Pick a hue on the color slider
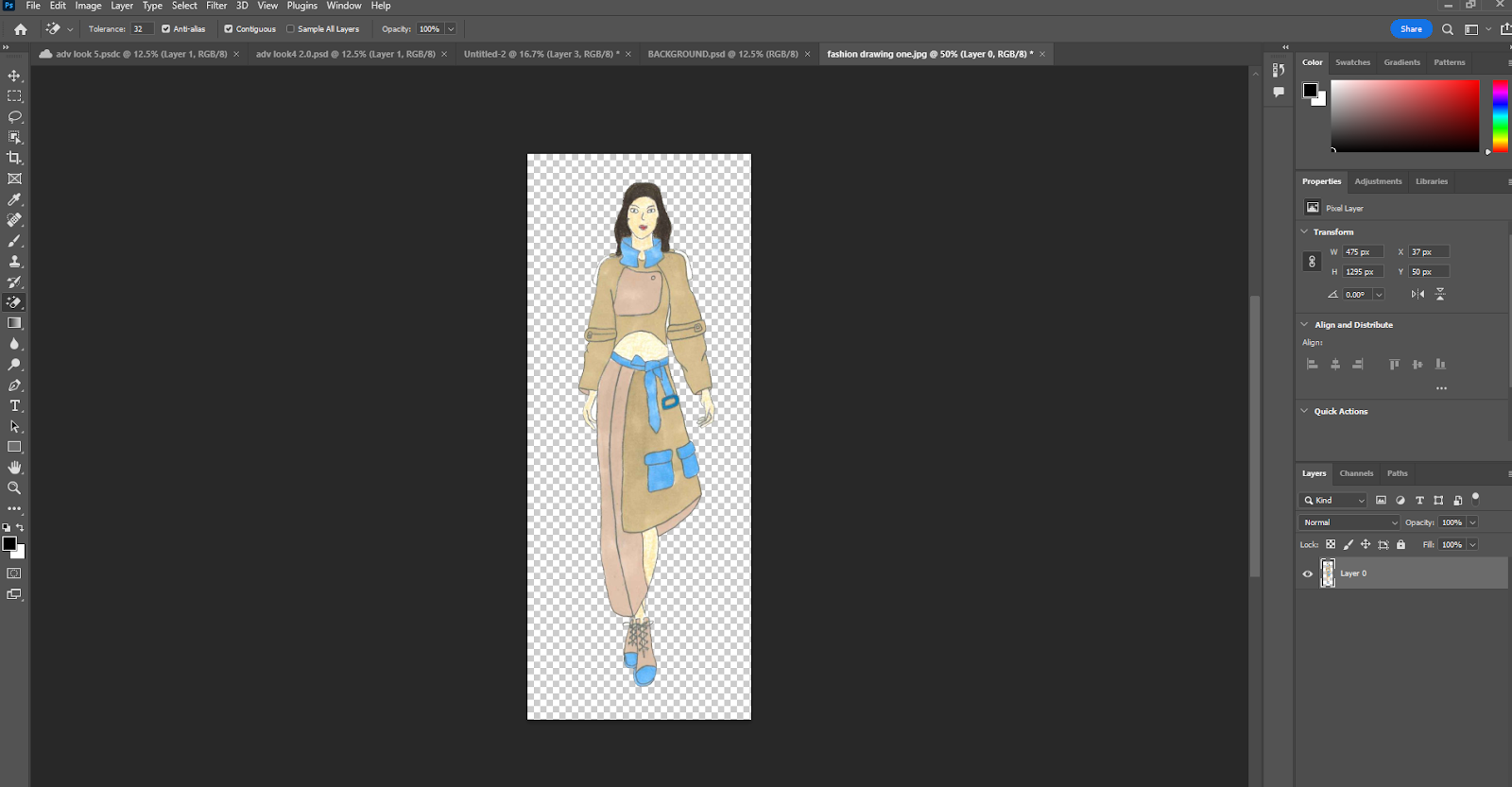 click(x=1500, y=116)
